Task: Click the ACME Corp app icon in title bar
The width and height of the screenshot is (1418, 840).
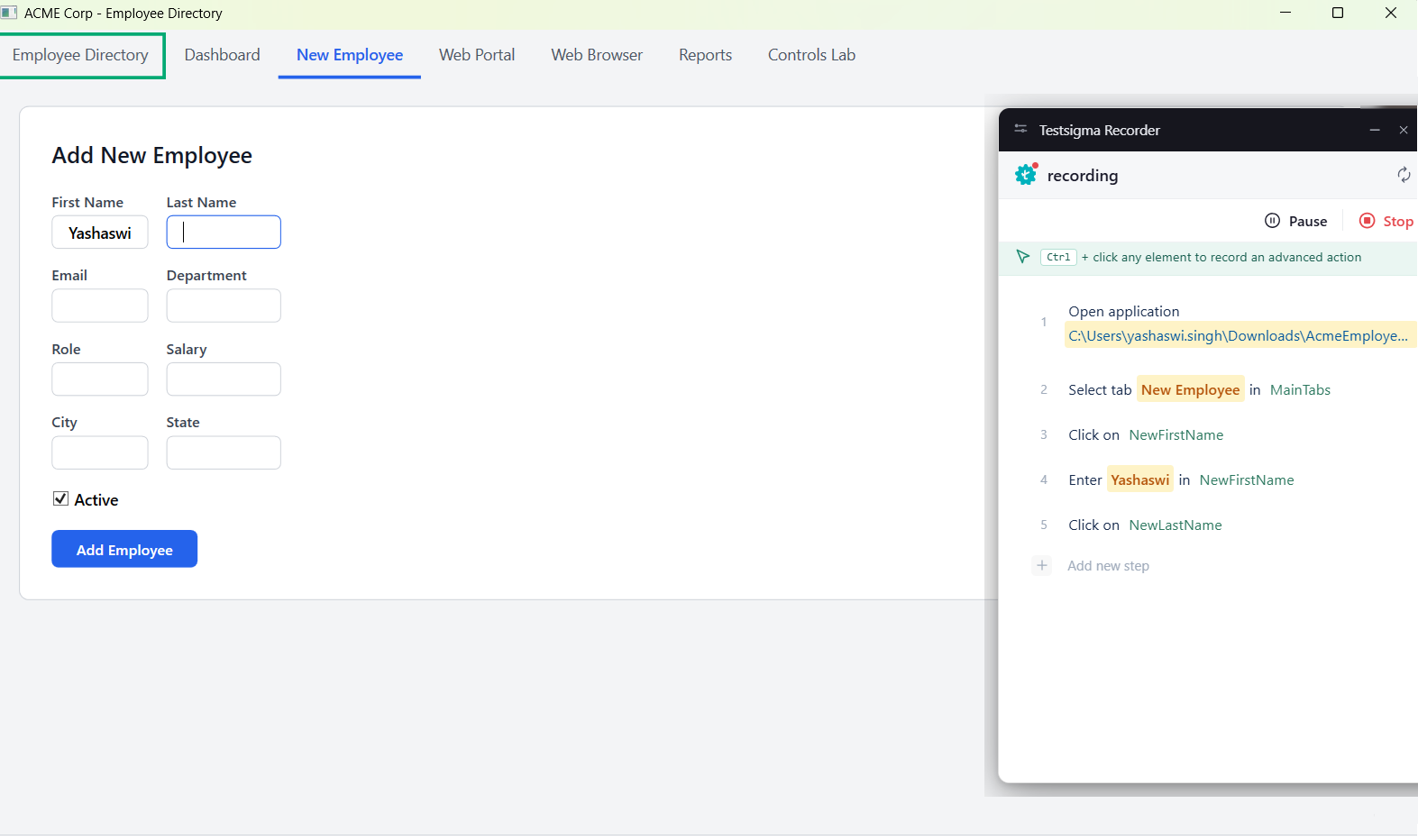Action: pyautogui.click(x=9, y=13)
